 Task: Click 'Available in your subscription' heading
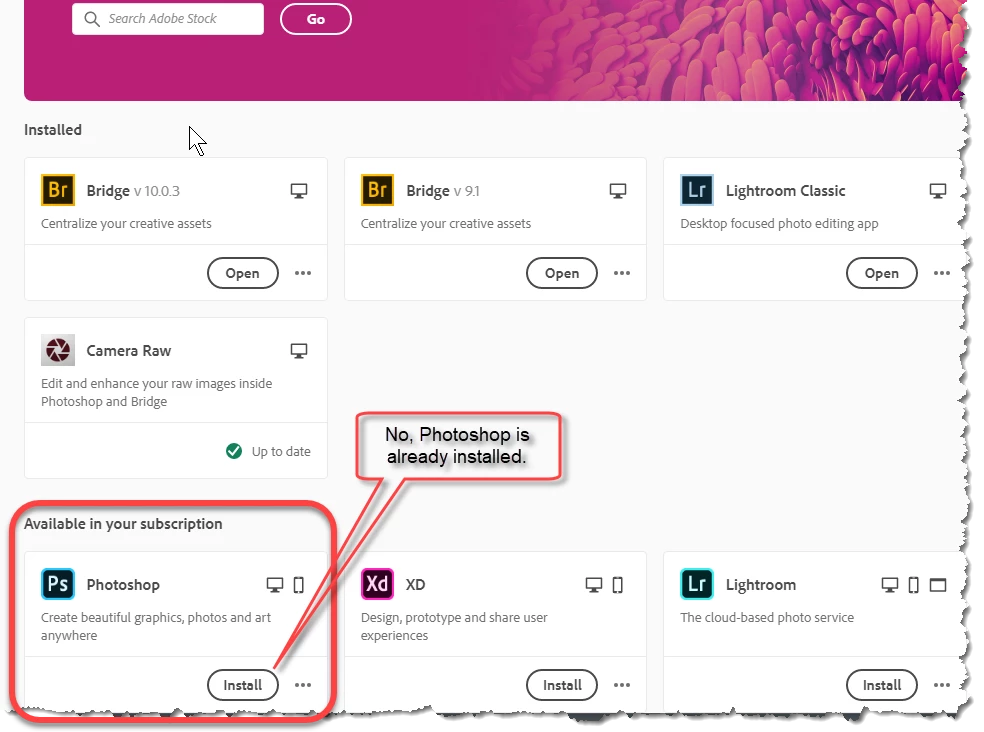point(123,524)
